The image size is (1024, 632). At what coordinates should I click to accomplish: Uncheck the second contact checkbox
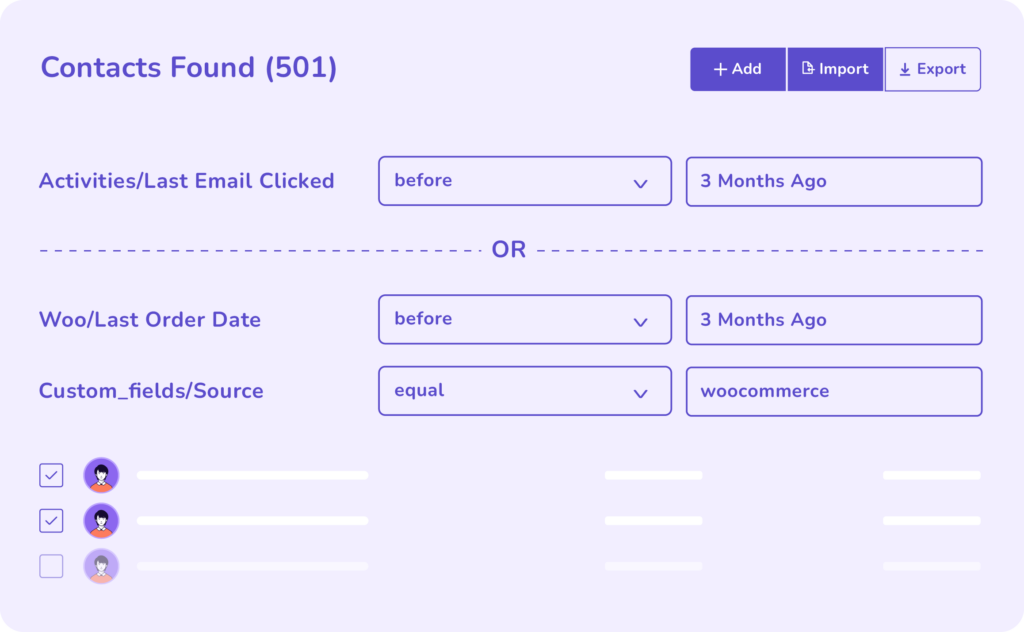coord(51,521)
